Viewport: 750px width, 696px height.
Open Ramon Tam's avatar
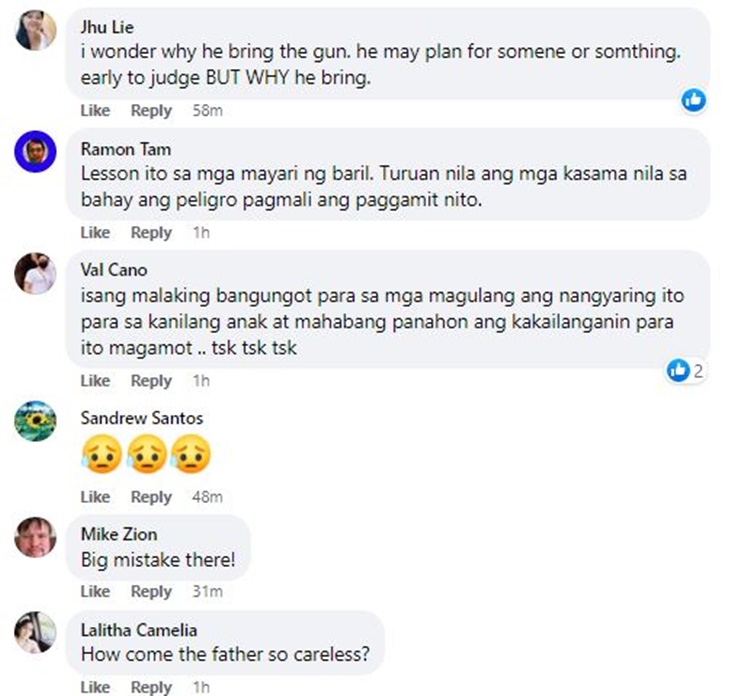coord(35,151)
